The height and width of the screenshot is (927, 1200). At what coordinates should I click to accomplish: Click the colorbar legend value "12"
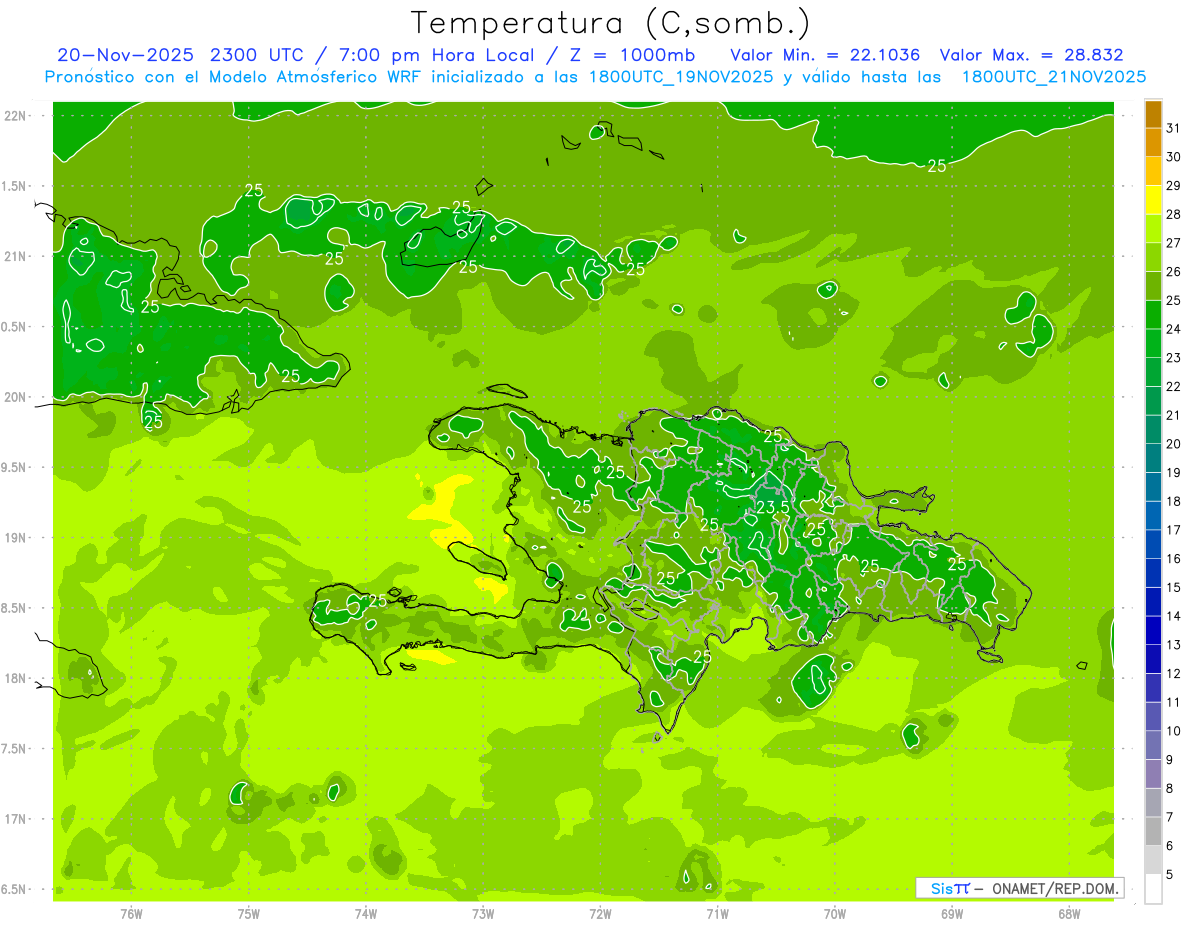[1174, 674]
